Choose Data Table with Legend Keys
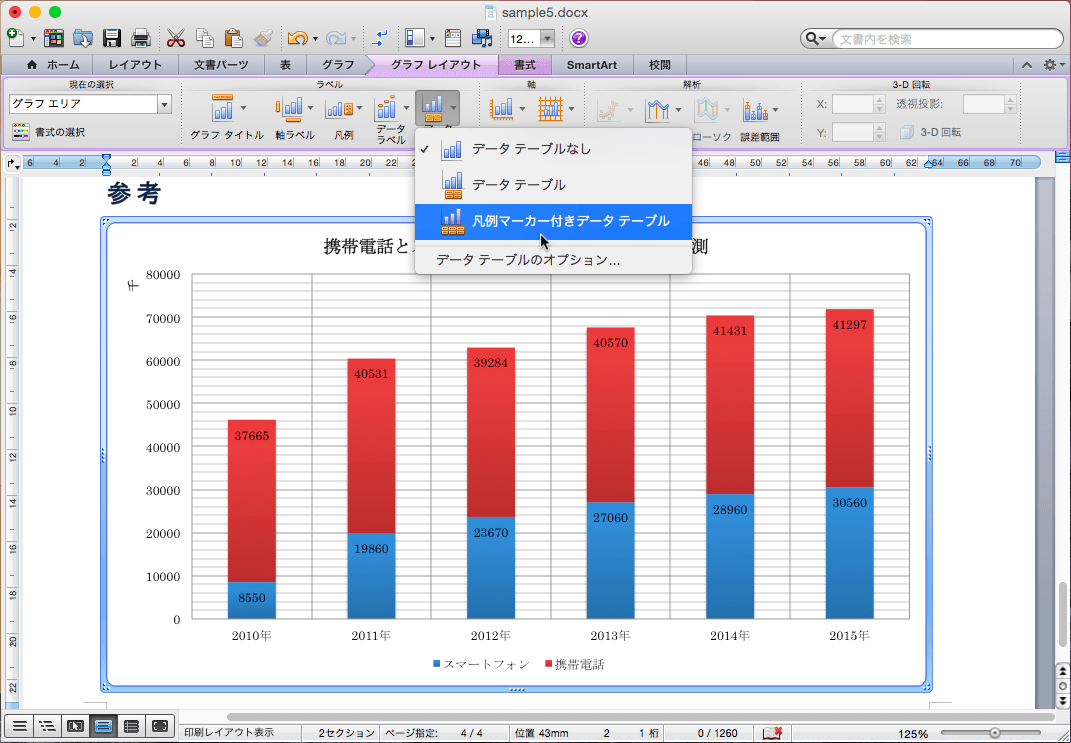This screenshot has width=1071, height=743. (x=553, y=221)
